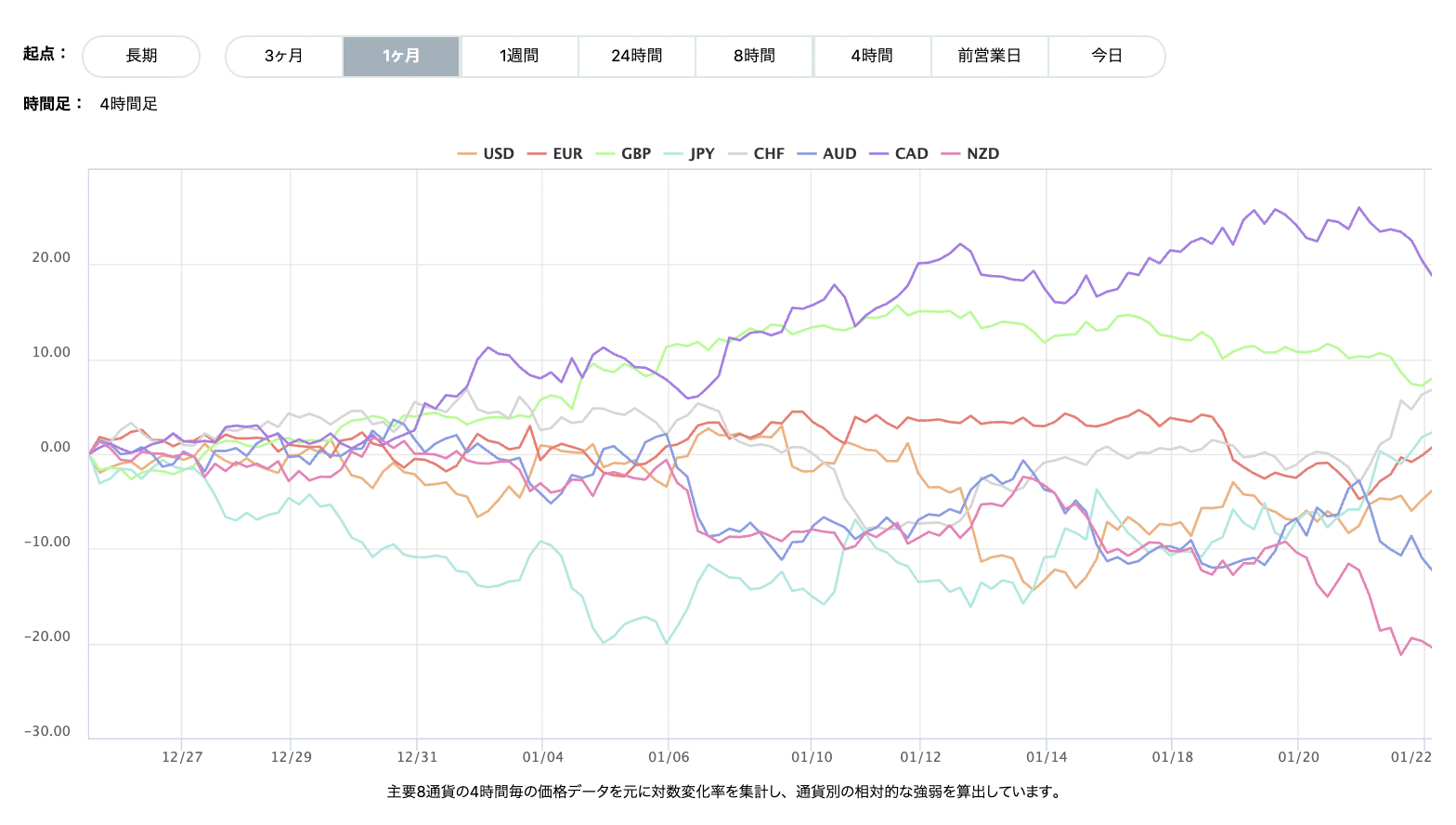Toggle NZD series in chart legend
Viewport: 1456px width, 825px height.
(970, 154)
